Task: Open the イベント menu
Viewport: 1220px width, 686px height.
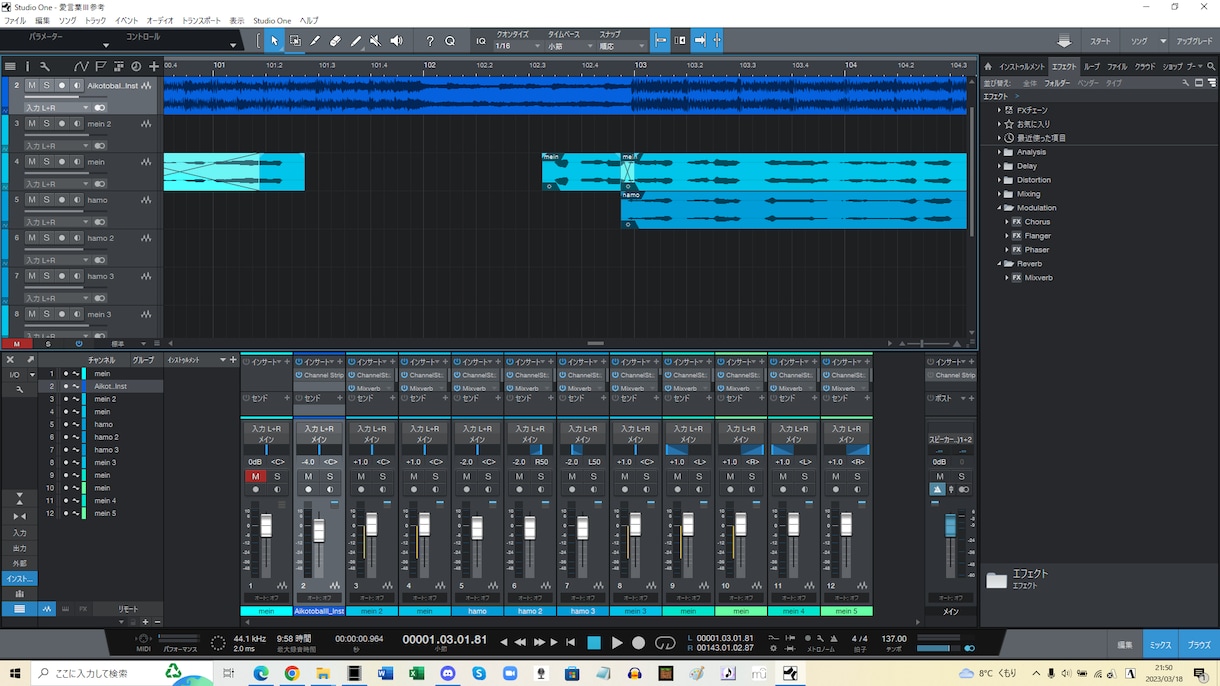Action: coord(126,20)
